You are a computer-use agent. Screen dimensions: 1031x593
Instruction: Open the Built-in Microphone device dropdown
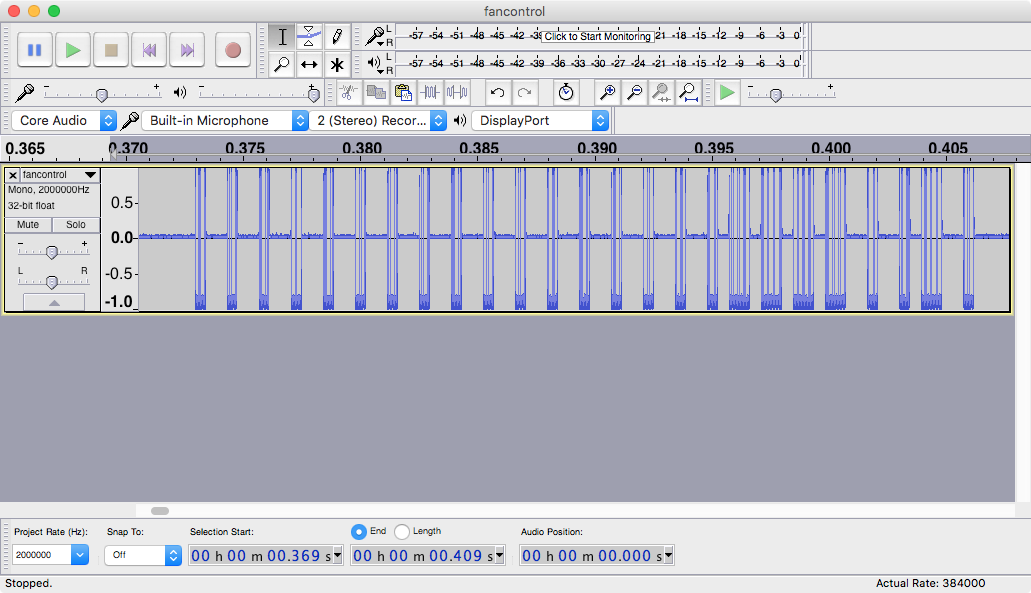tap(226, 121)
